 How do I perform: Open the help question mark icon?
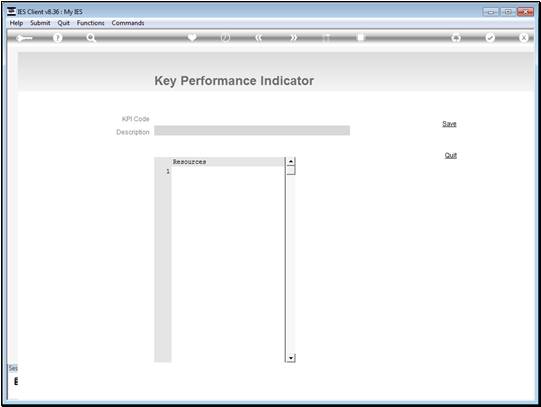[58, 38]
